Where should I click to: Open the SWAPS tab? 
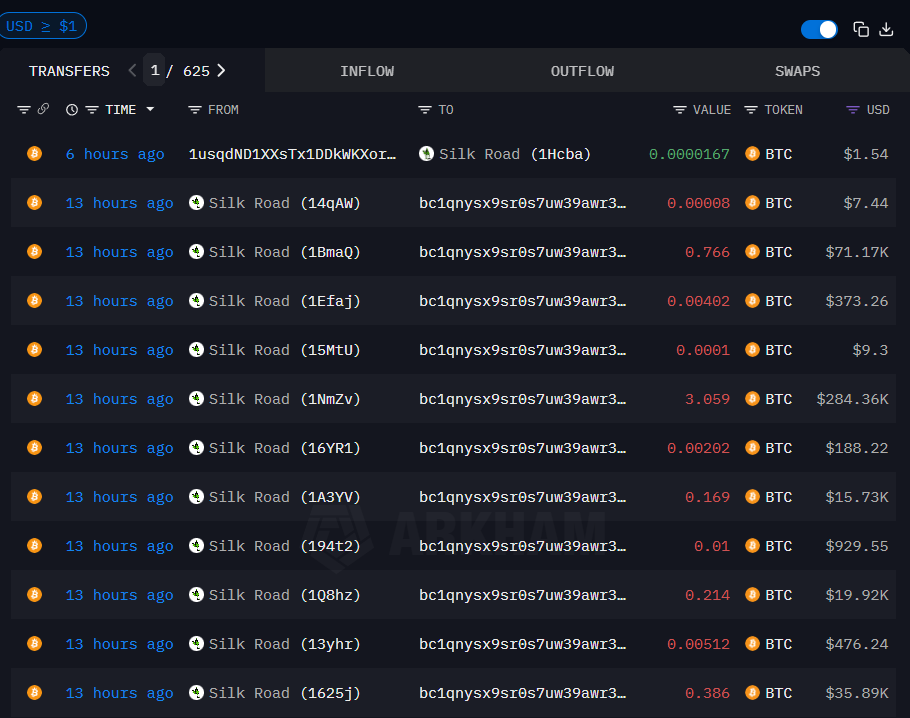tap(797, 71)
